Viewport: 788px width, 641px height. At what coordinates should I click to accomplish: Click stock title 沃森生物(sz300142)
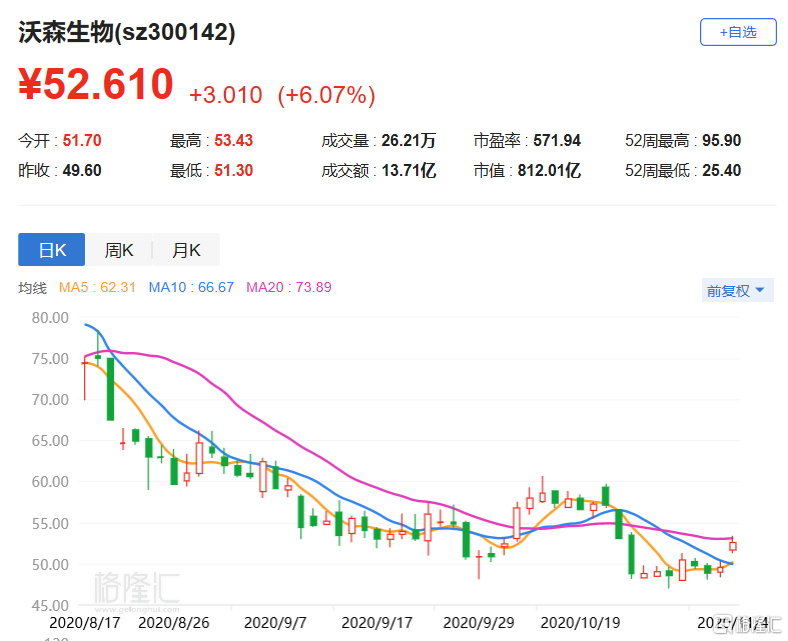click(x=127, y=32)
